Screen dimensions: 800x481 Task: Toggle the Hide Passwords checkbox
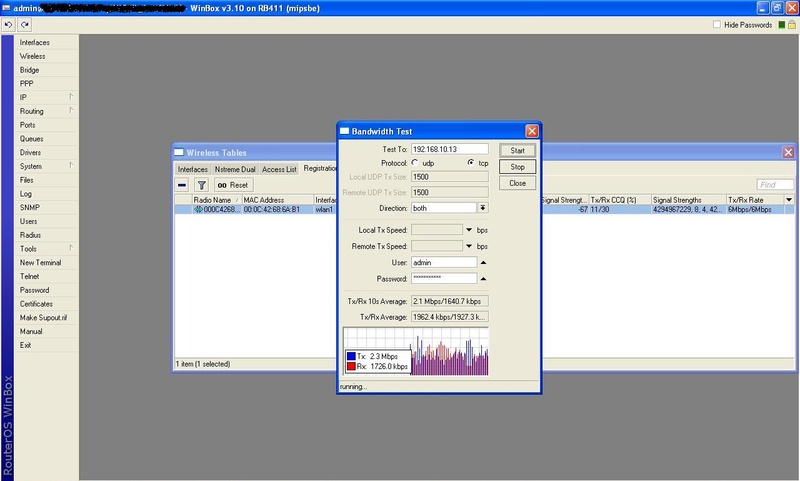(717, 24)
